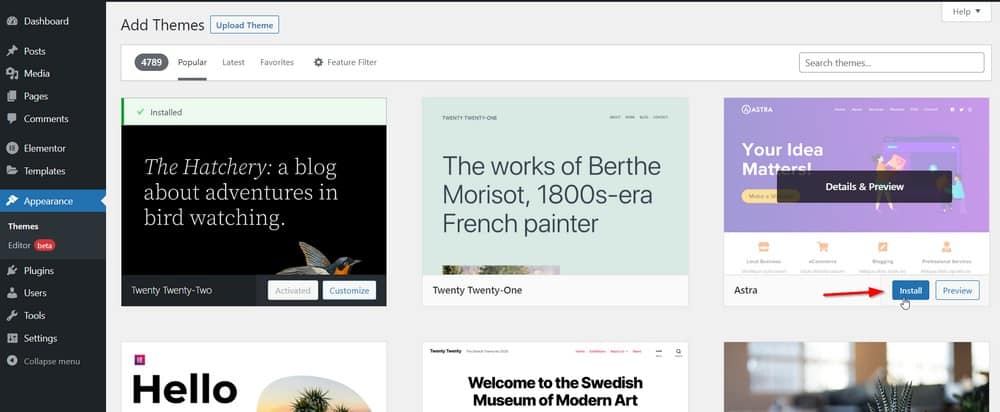The width and height of the screenshot is (1000, 412).
Task: Click Details & Preview overlay on Astra
Action: pos(864,187)
